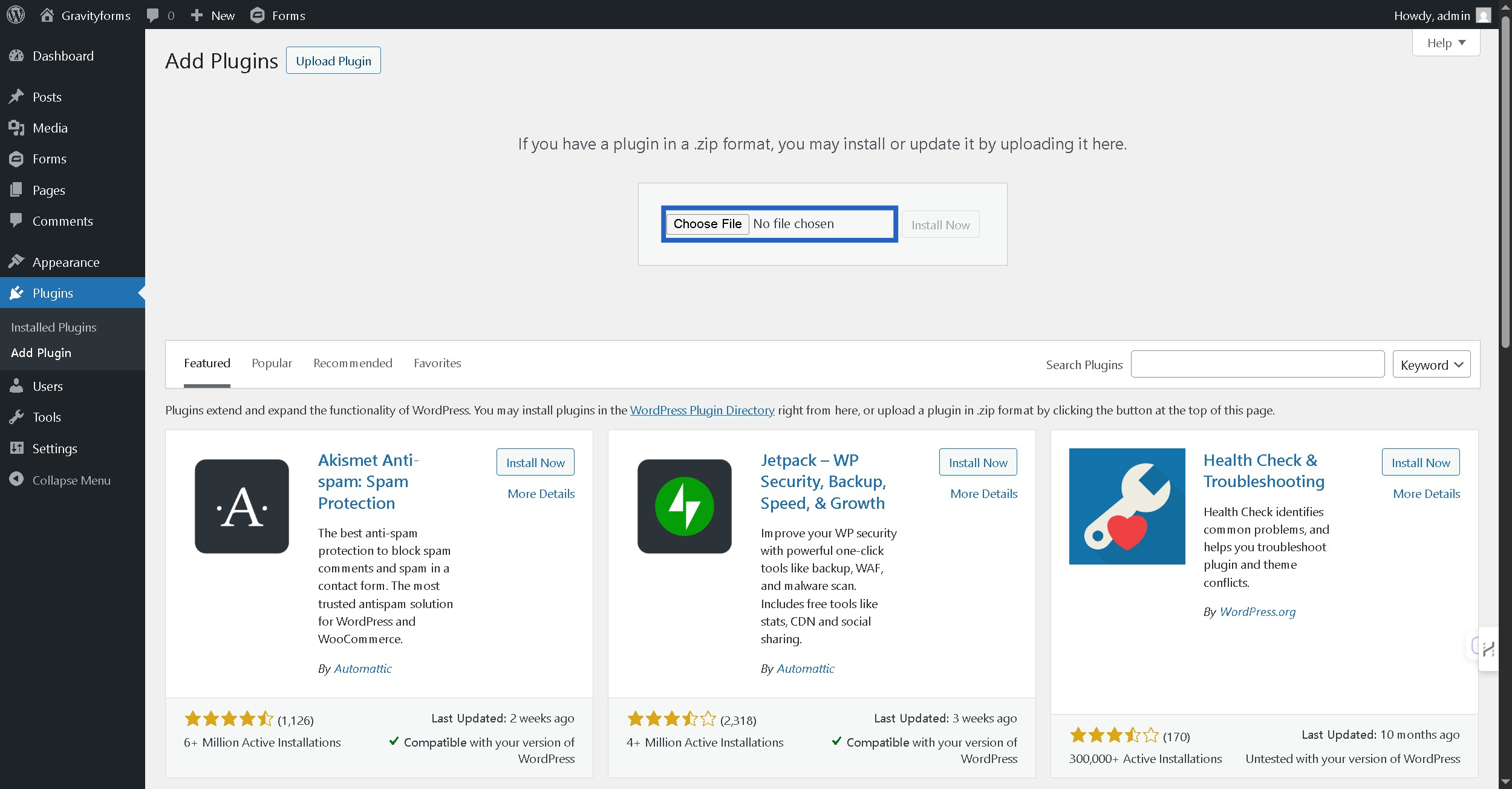
Task: Click the floating widget icon at right edge
Action: click(1487, 649)
